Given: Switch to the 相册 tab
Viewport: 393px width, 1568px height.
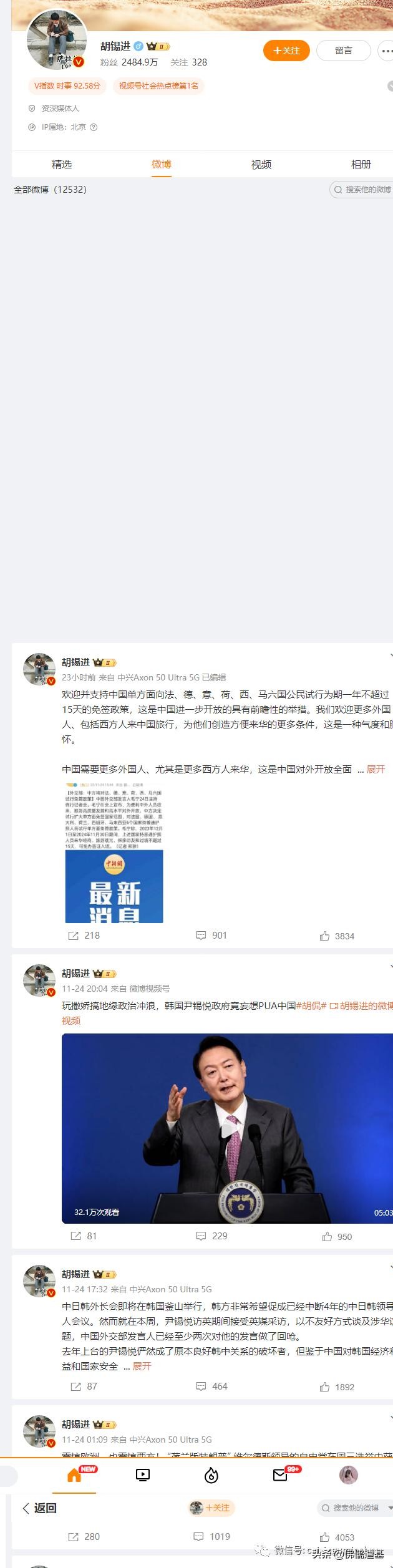Looking at the screenshot, I should coord(361,165).
